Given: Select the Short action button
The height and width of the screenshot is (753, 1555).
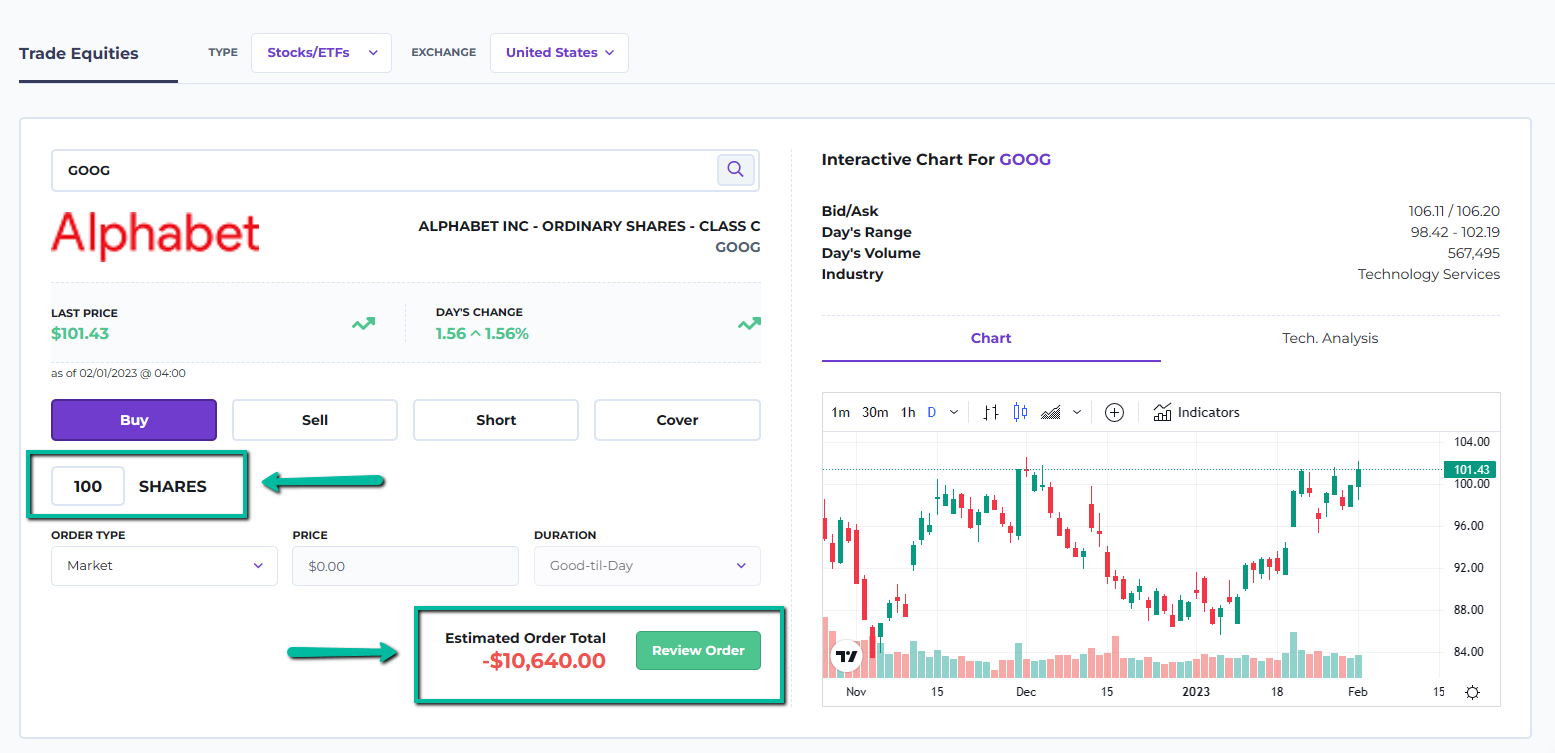Looking at the screenshot, I should click(496, 420).
